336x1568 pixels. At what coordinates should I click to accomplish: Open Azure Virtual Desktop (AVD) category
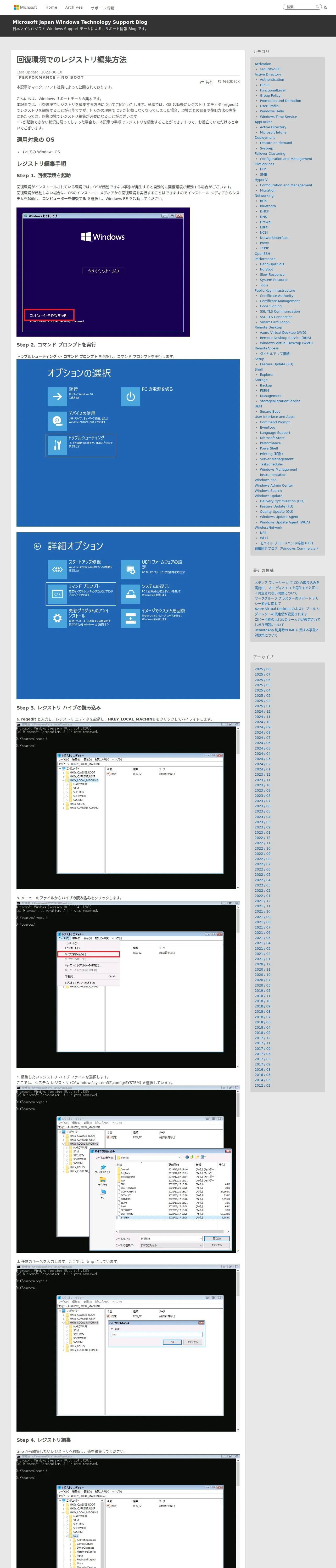pyautogui.click(x=283, y=333)
